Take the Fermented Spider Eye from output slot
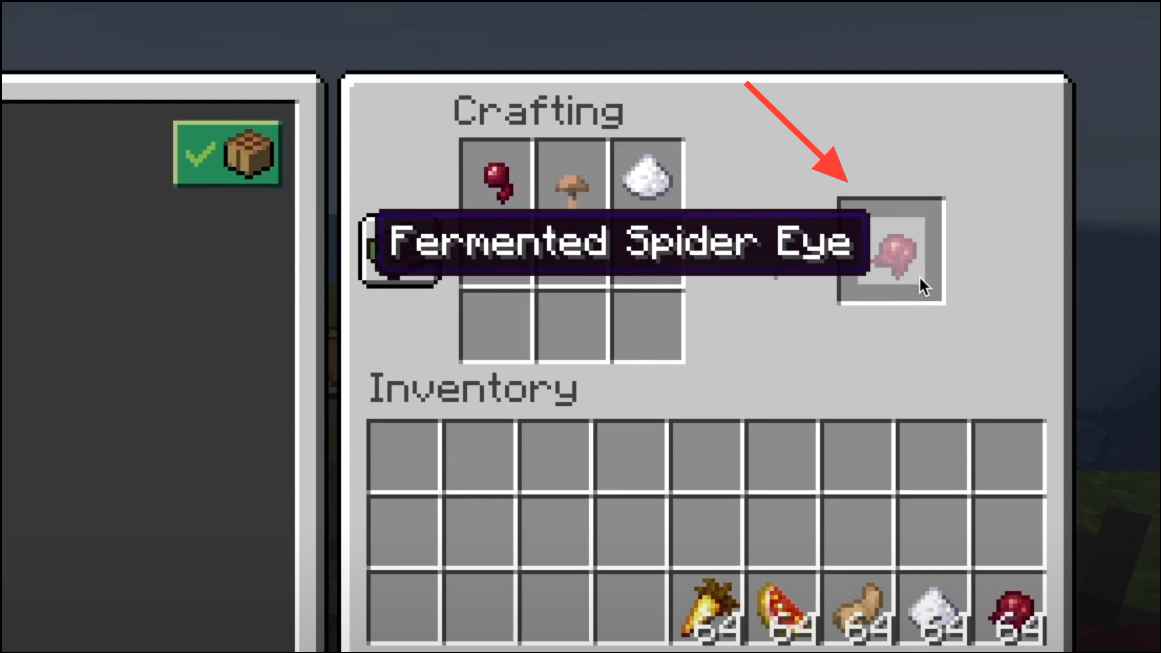This screenshot has width=1161, height=653. (891, 251)
